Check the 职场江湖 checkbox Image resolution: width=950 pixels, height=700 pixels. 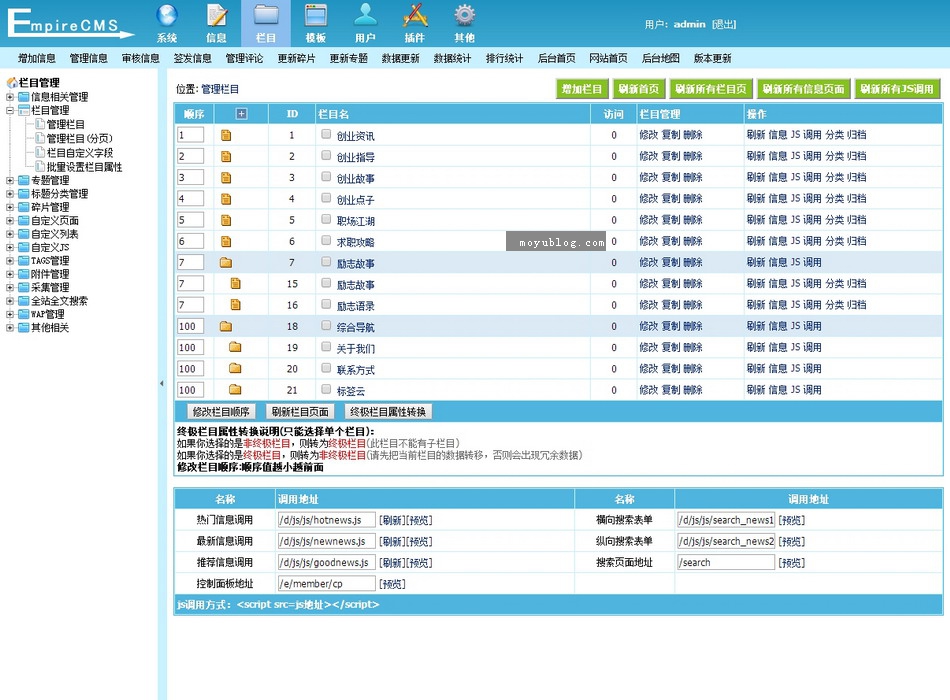tap(326, 219)
